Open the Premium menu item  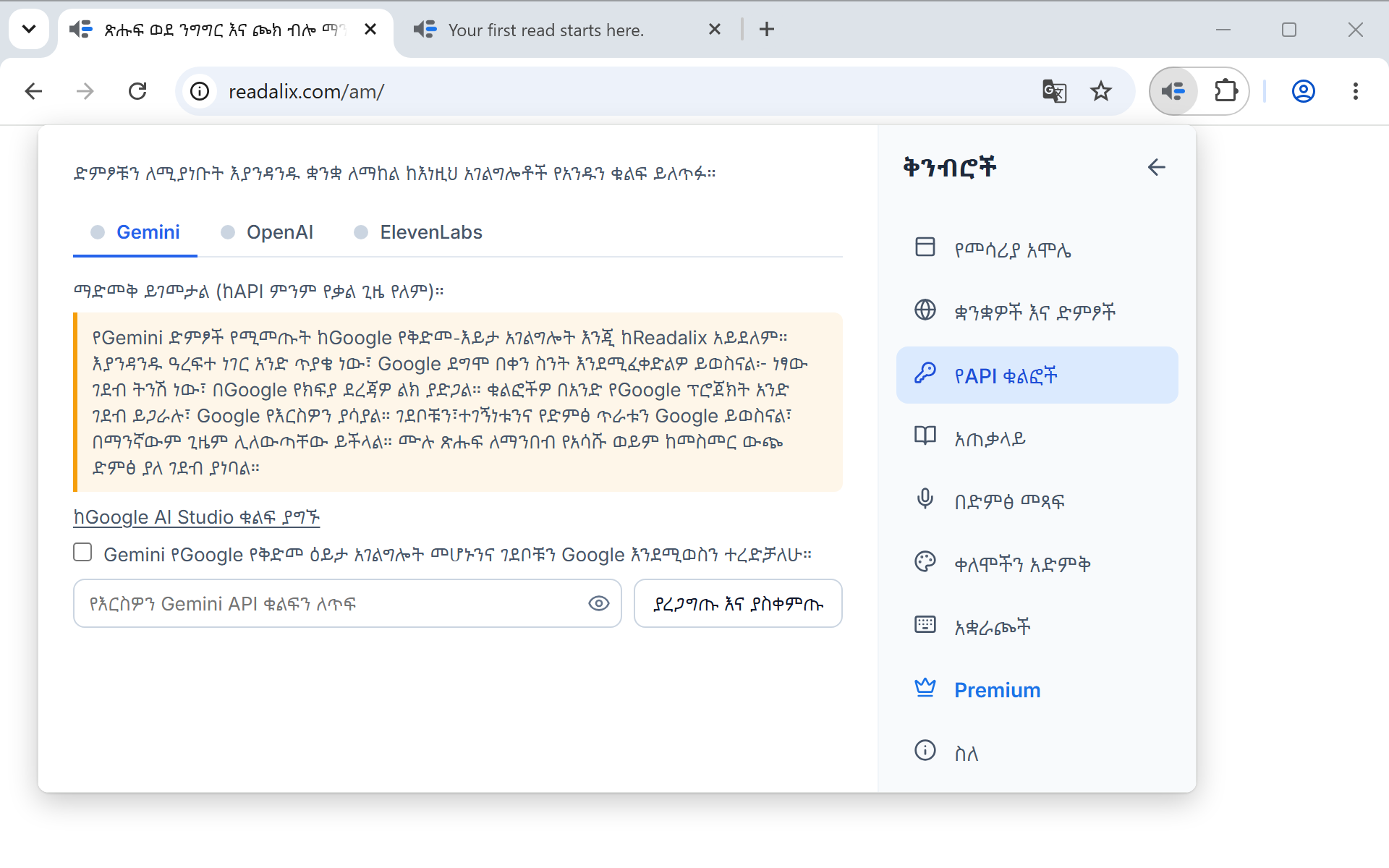[1037, 689]
